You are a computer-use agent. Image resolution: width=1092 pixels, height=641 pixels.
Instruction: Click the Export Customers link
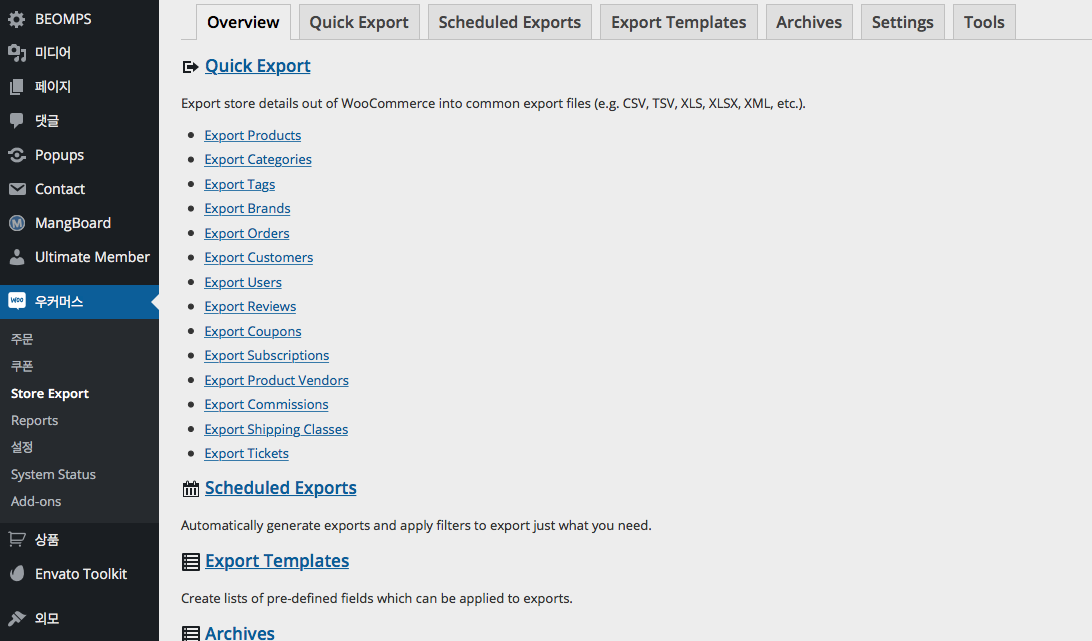point(258,258)
